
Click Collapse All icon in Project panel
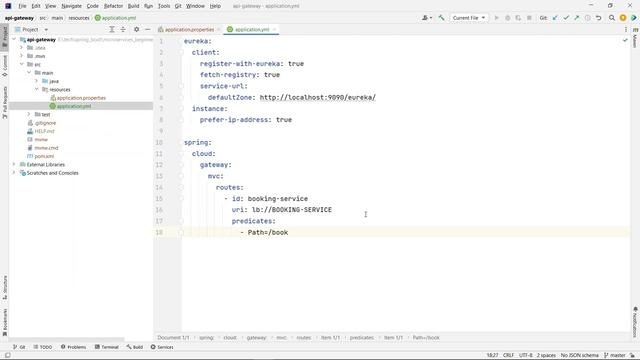123,29
